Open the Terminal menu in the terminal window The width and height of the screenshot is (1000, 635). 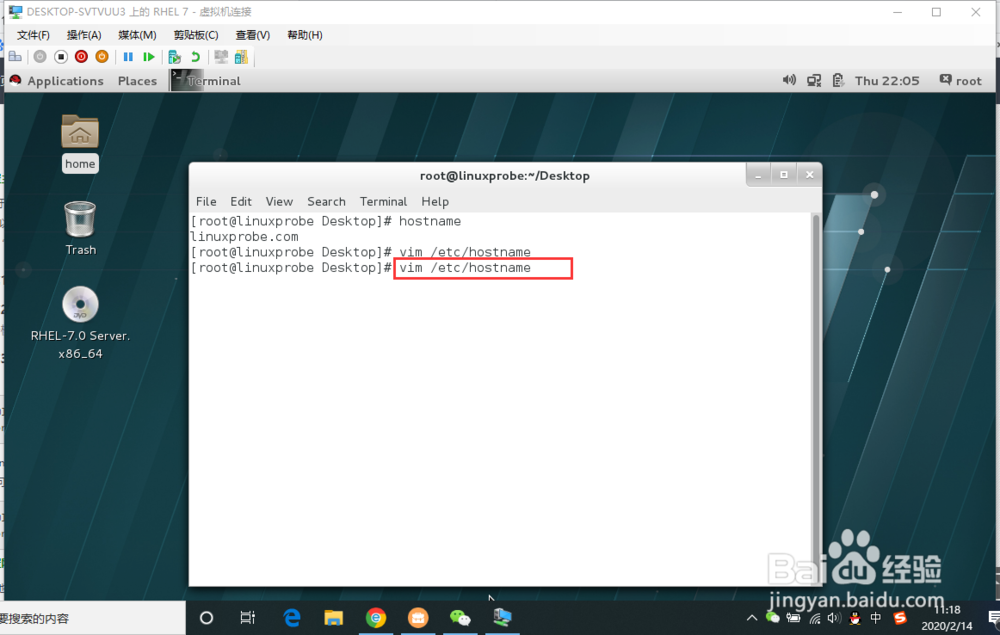[x=383, y=201]
